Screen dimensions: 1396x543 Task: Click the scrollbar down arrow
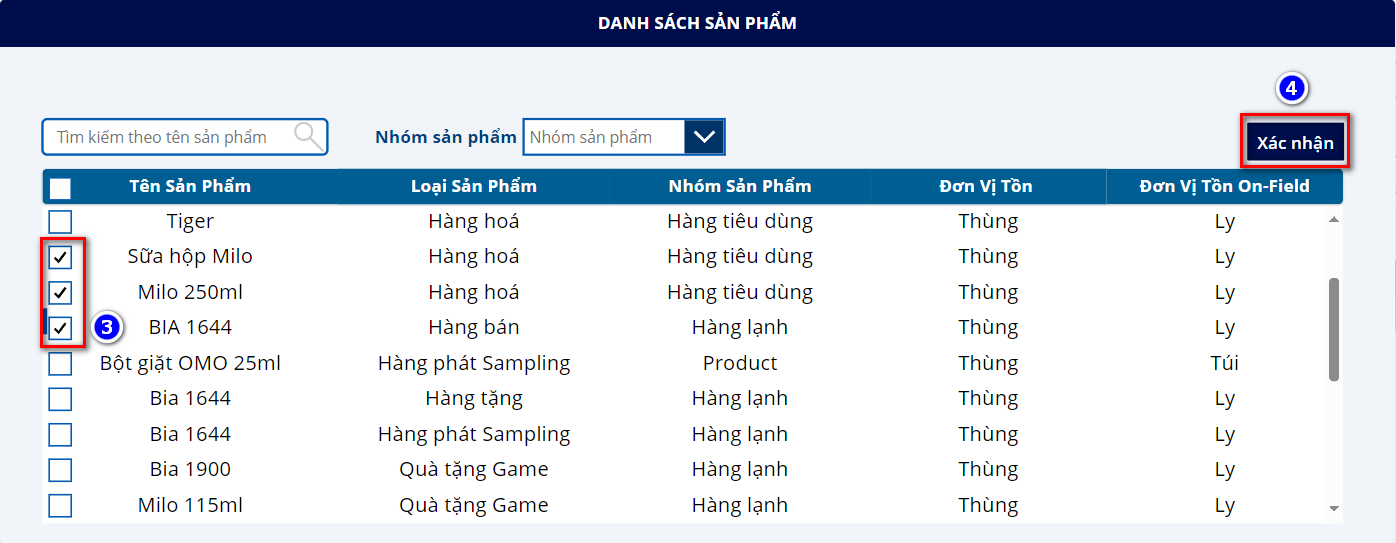[1333, 508]
